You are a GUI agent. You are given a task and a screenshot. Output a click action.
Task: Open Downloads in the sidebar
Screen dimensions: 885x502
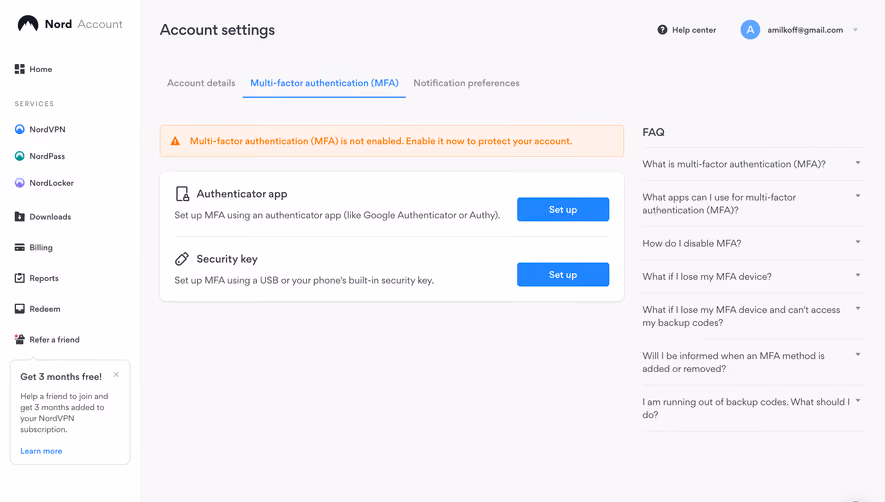50,216
